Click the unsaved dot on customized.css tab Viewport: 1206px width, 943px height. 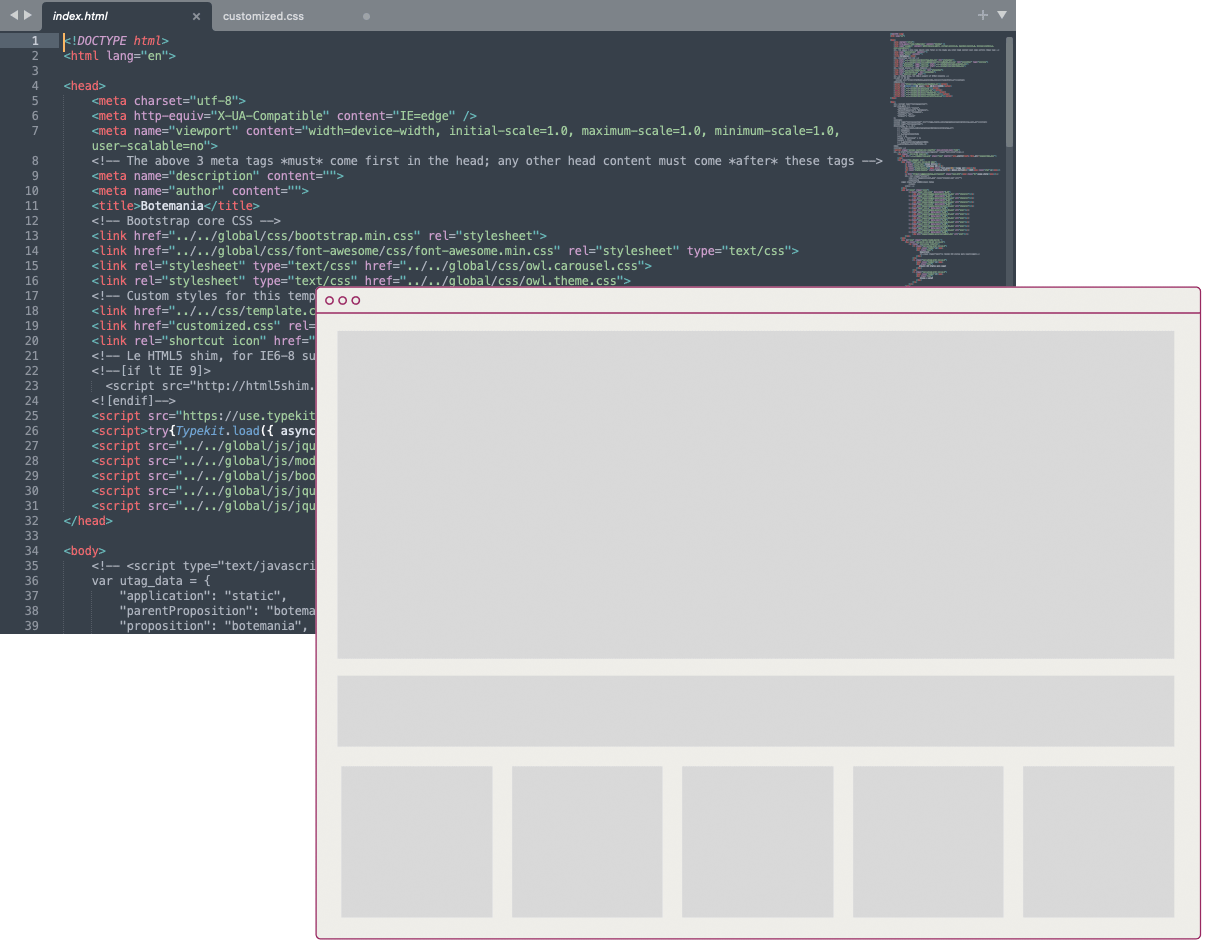pyautogui.click(x=366, y=16)
